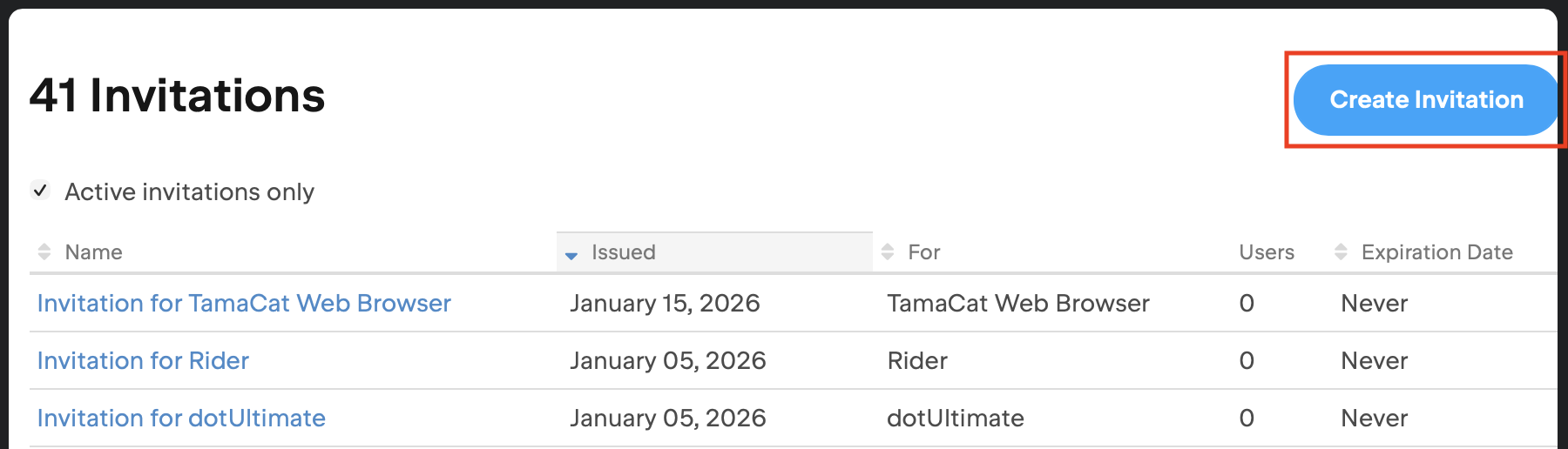This screenshot has height=449, width=1568.
Task: Click dotUltimate in the For column
Action: [956, 418]
